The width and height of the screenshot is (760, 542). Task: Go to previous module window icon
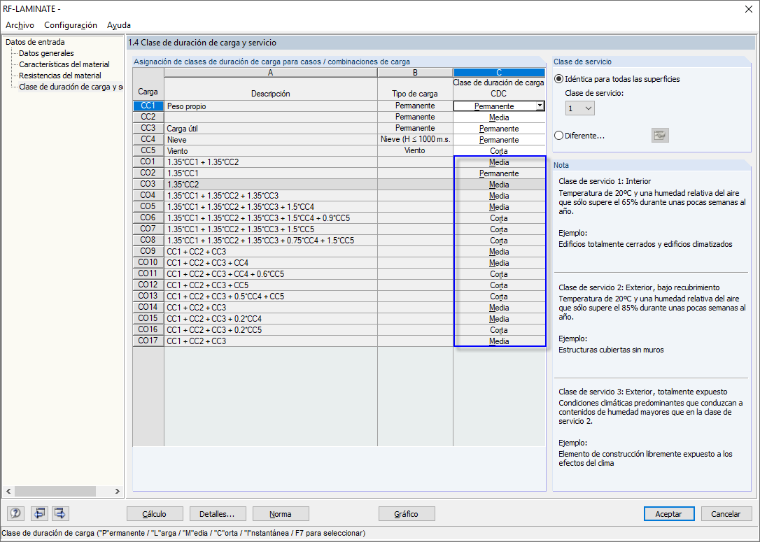click(x=39, y=513)
